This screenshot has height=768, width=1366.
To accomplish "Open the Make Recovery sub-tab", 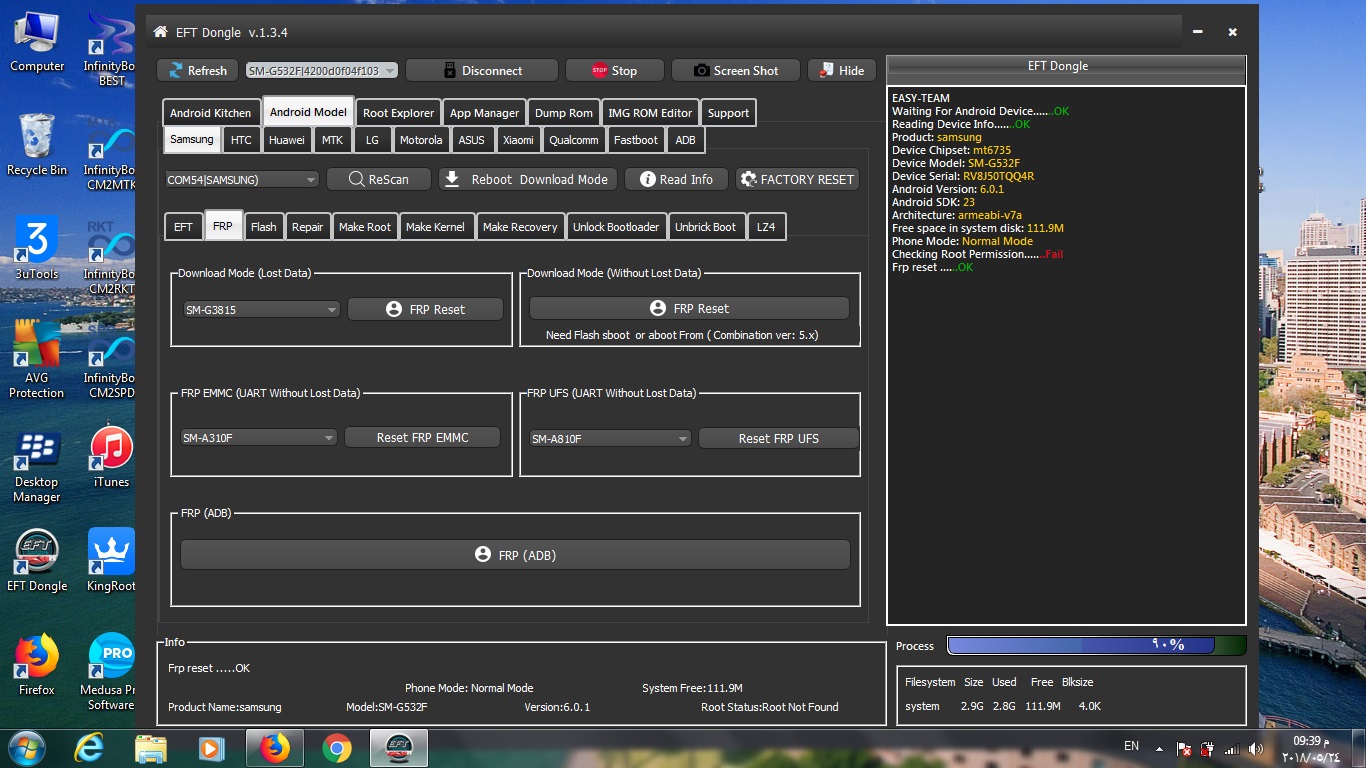I will (520, 227).
